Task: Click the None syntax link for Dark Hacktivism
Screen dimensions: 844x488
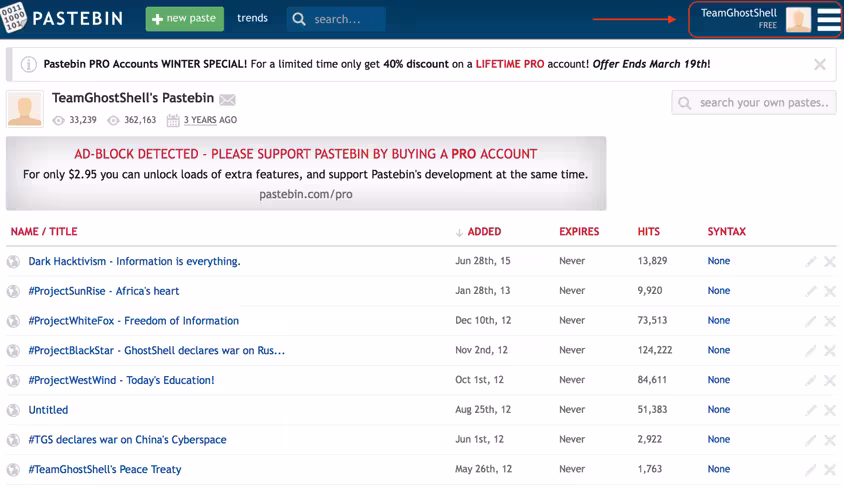Action: coord(719,261)
